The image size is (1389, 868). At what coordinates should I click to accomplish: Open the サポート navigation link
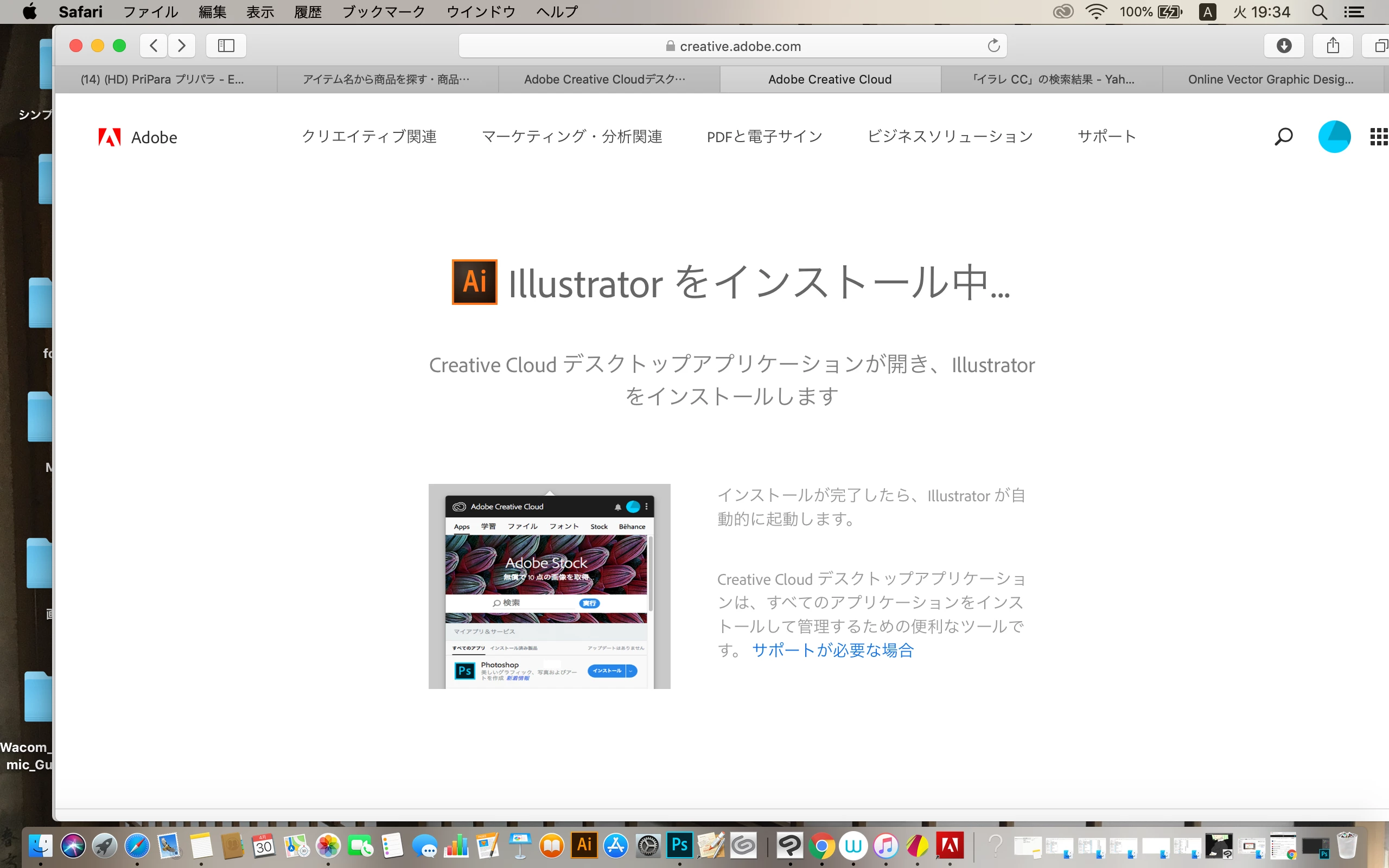pos(1107,137)
